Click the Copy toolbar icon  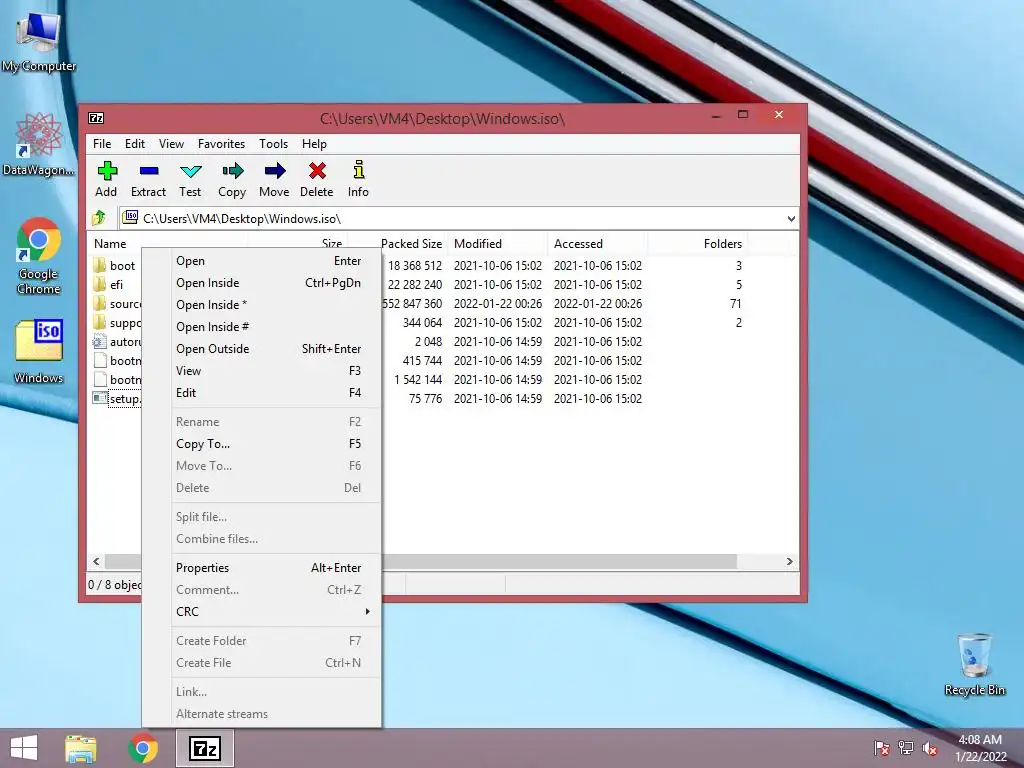coord(232,171)
